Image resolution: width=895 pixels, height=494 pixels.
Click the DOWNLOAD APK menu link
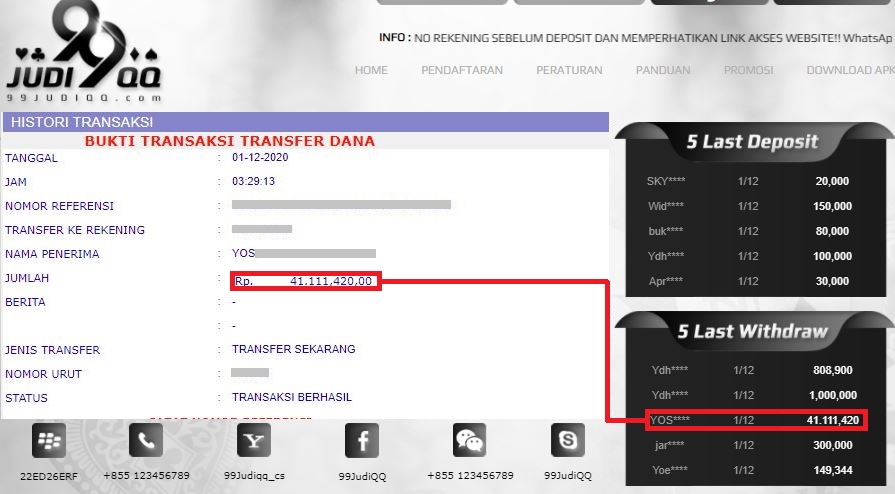pos(850,70)
